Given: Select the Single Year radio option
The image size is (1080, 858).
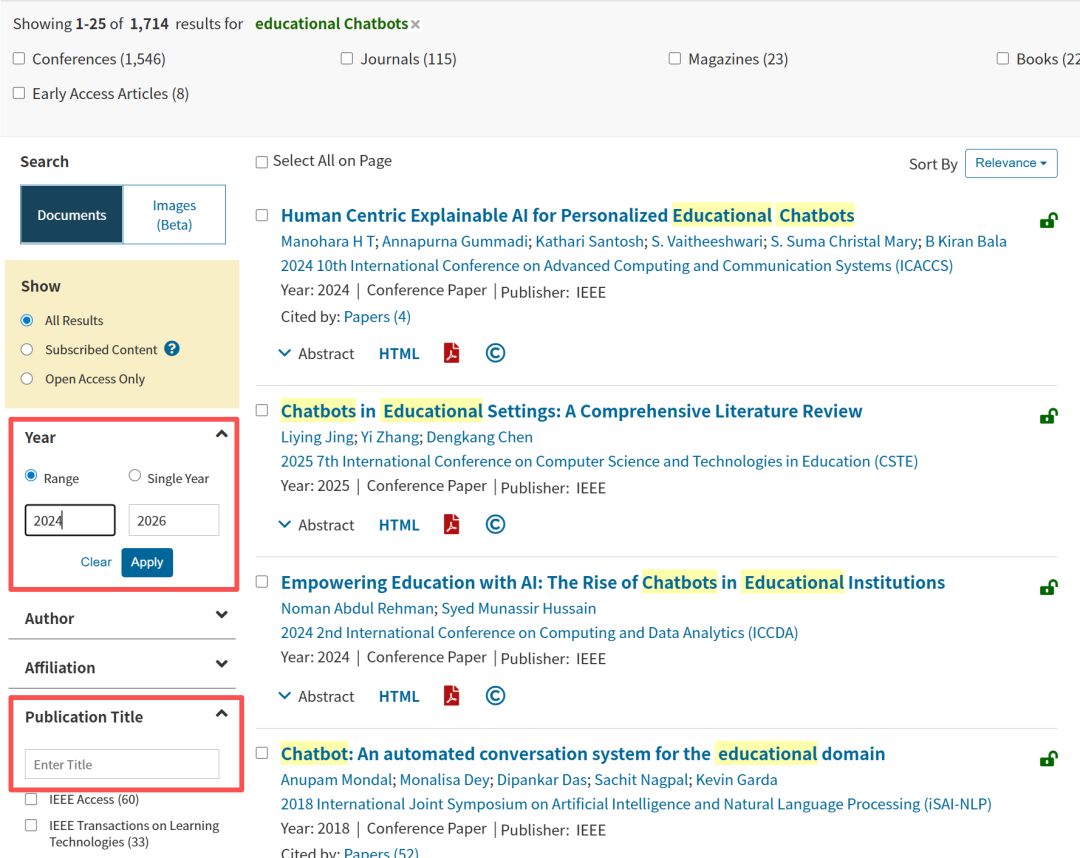Looking at the screenshot, I should [135, 476].
